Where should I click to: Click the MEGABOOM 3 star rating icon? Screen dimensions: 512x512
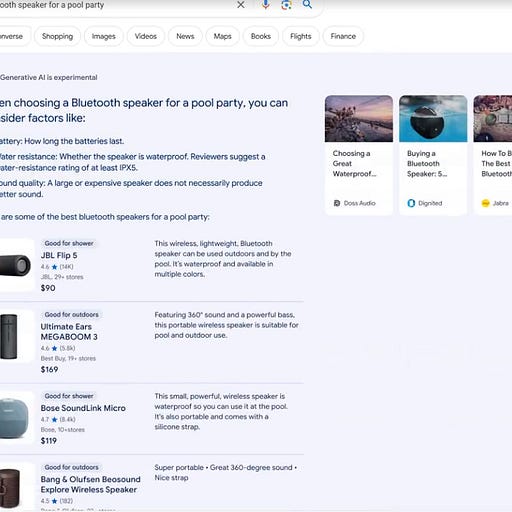click(54, 348)
